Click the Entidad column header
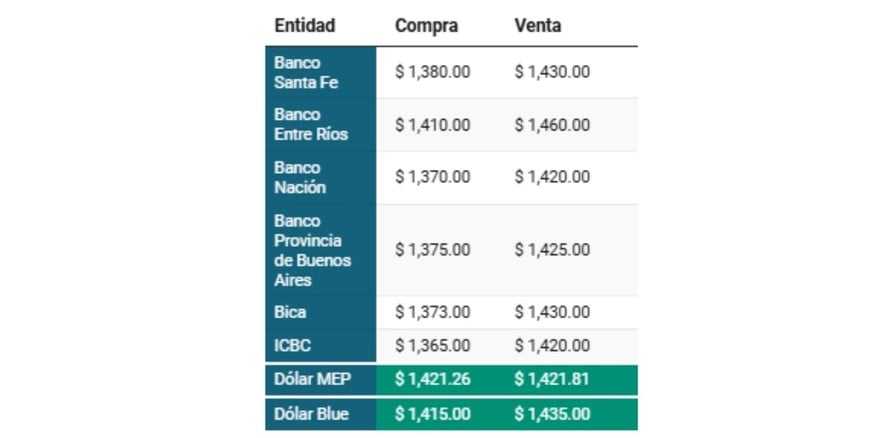This screenshot has height=438, width=870. coord(304,26)
